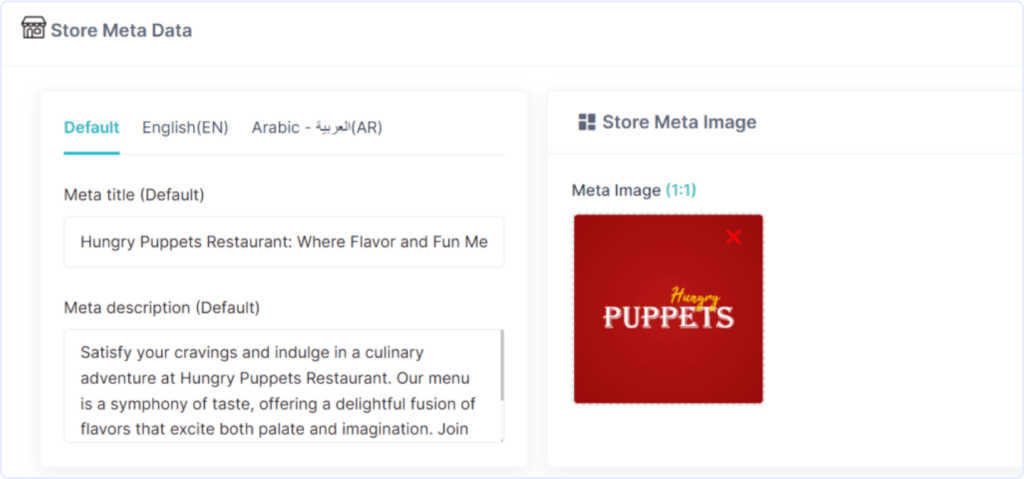The image size is (1024, 479).
Task: Focus the Meta title input field
Action: pyautogui.click(x=284, y=242)
